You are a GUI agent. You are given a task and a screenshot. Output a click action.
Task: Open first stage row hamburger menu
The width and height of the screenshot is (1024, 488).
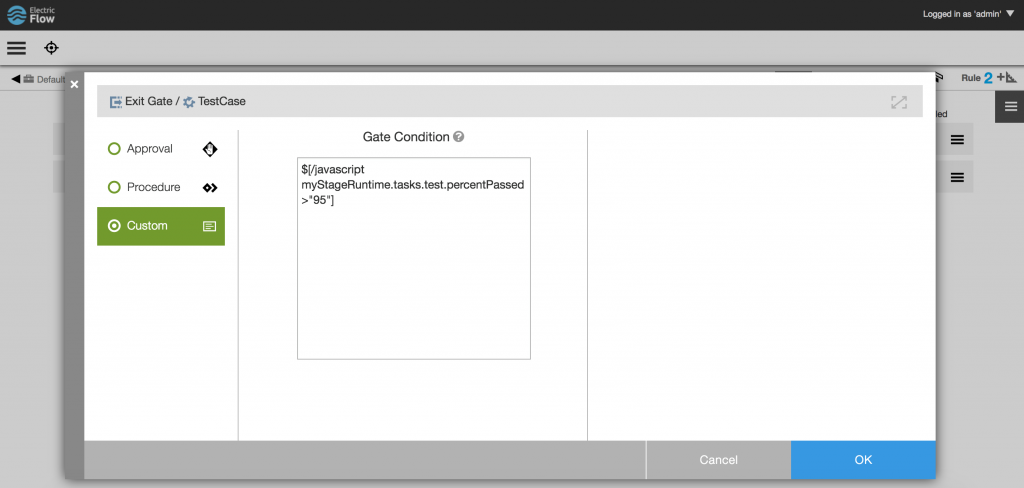click(957, 139)
